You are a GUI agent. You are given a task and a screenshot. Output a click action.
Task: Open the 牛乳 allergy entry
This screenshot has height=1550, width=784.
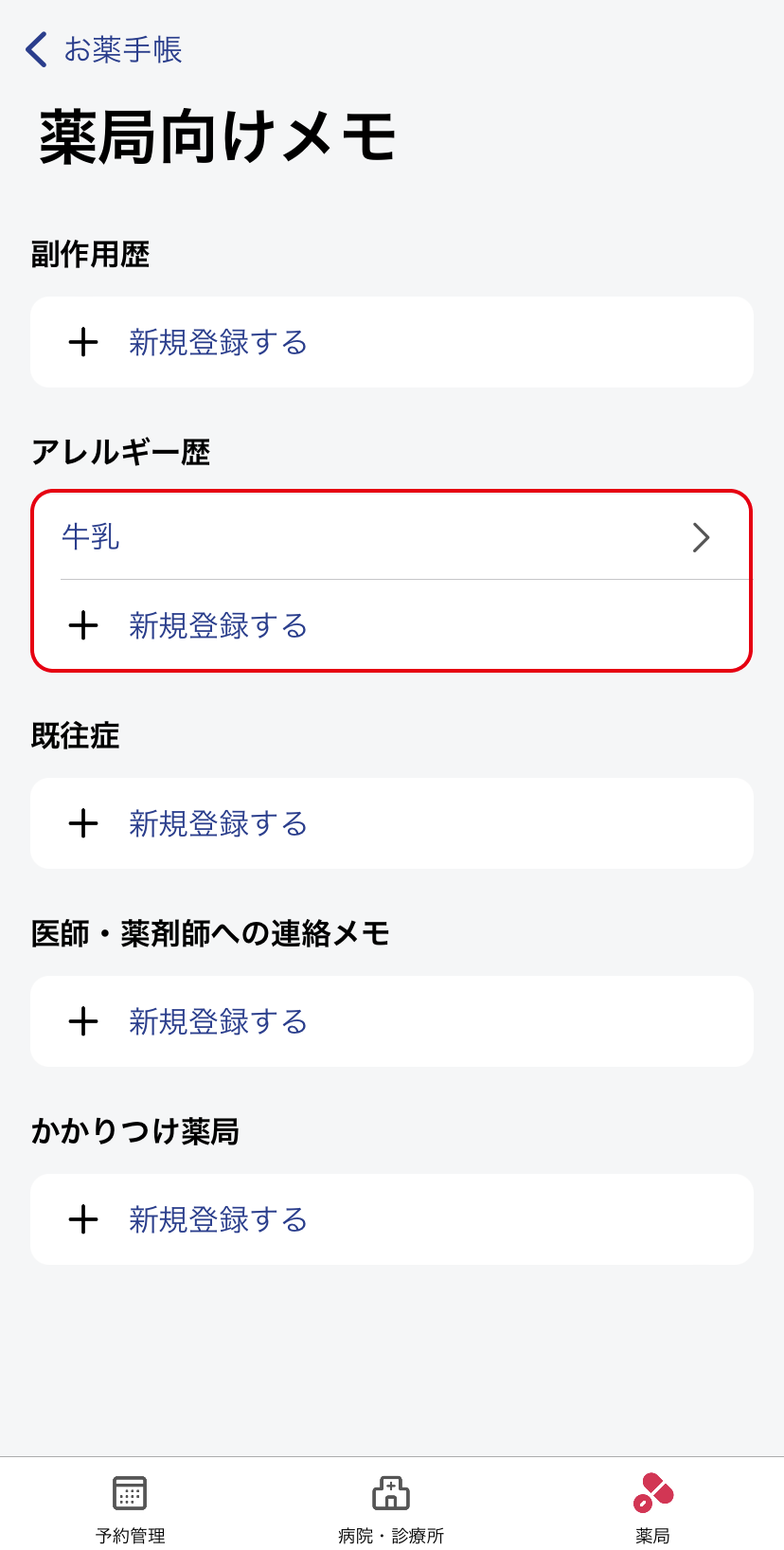click(392, 537)
